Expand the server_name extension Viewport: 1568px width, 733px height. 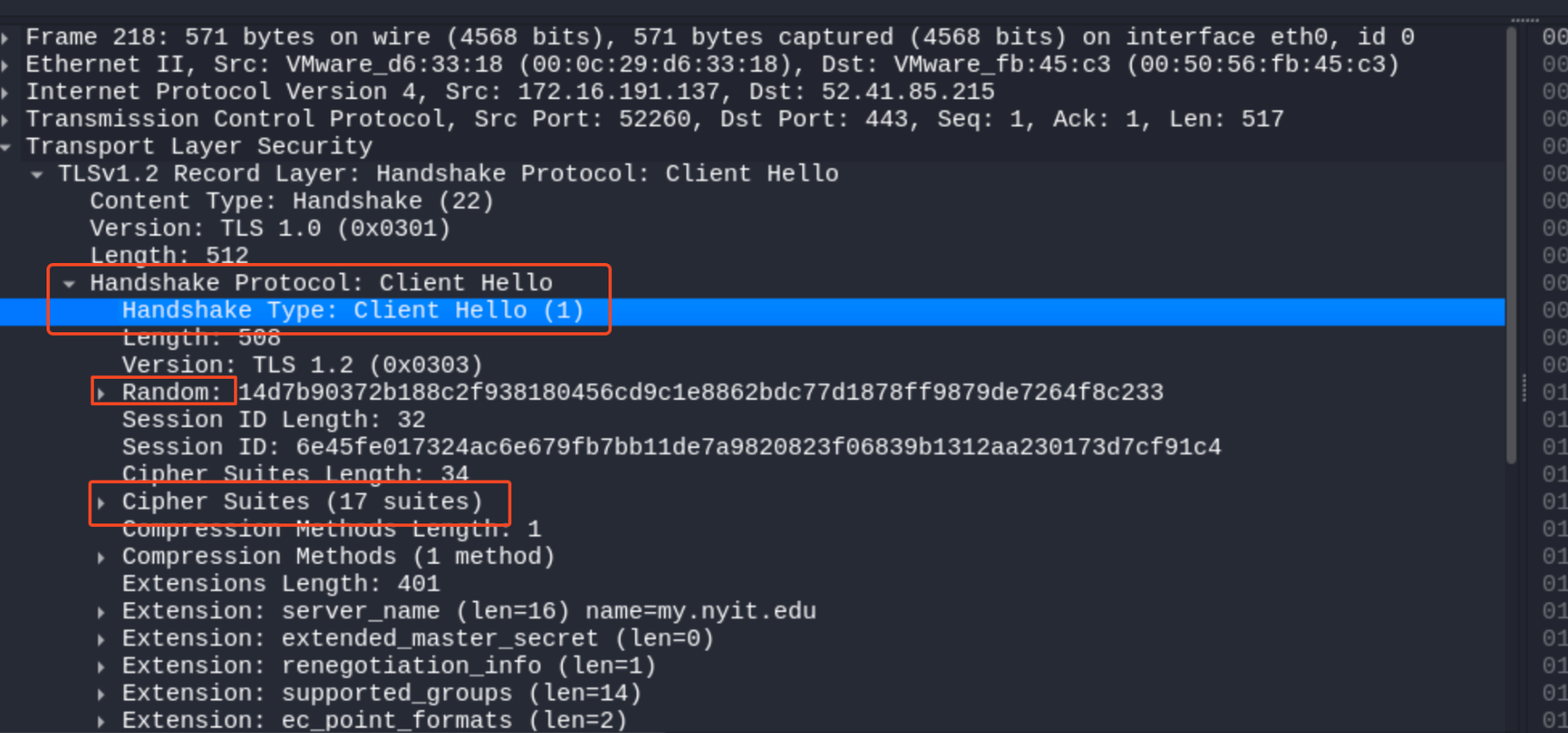click(x=102, y=612)
